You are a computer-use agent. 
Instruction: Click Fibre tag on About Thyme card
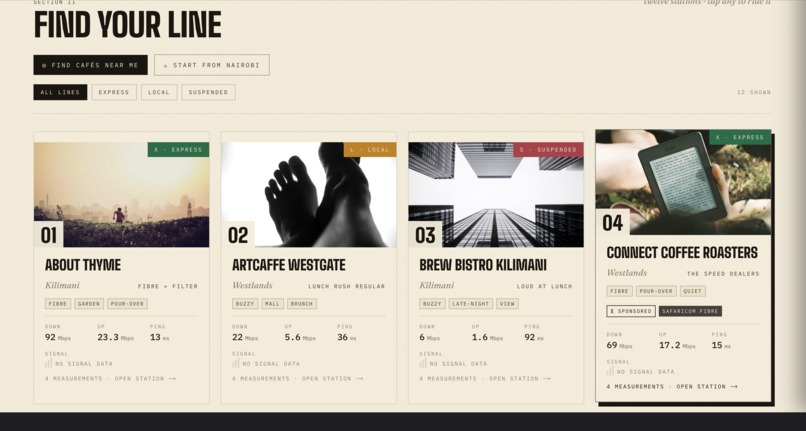[58, 303]
